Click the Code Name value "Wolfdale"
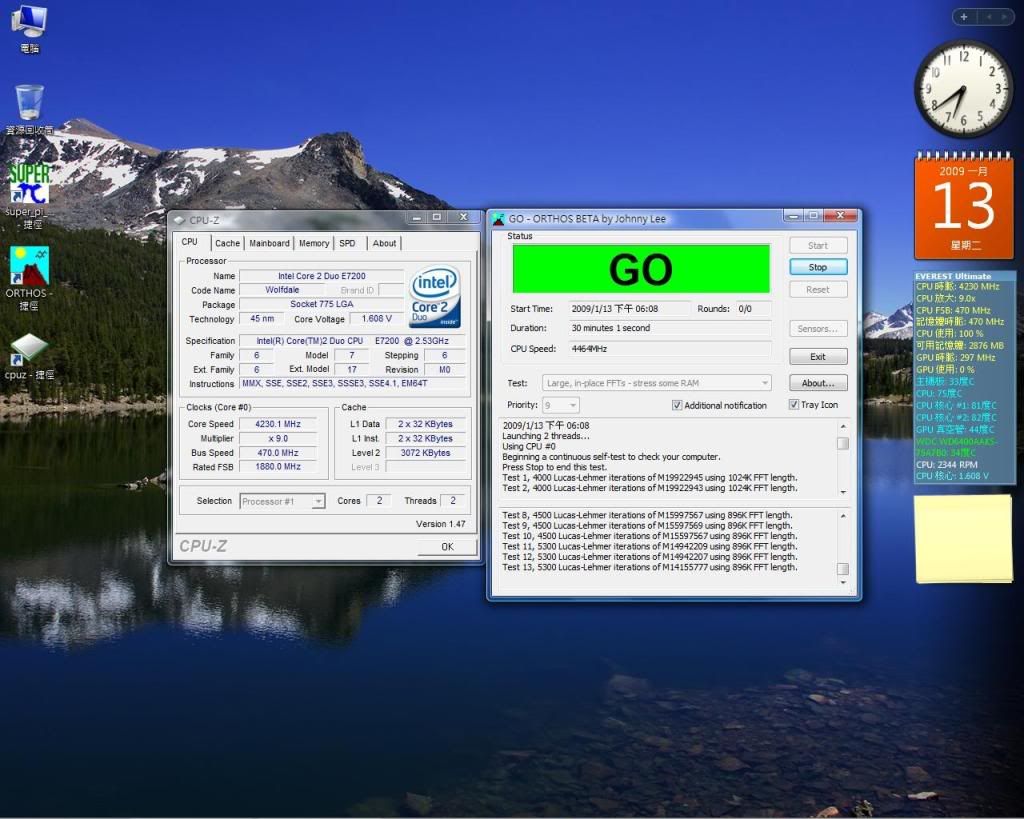Image resolution: width=1024 pixels, height=819 pixels. point(282,290)
